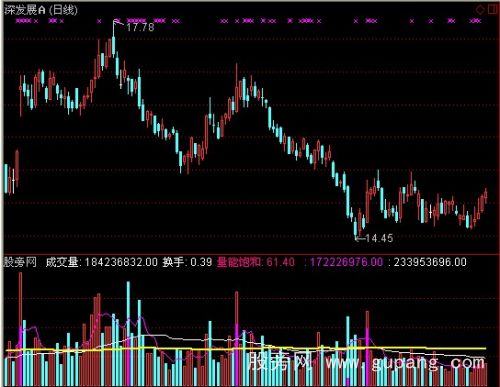Click the diamond icon beside the square window icon
The image size is (500, 387).
(x=480, y=10)
